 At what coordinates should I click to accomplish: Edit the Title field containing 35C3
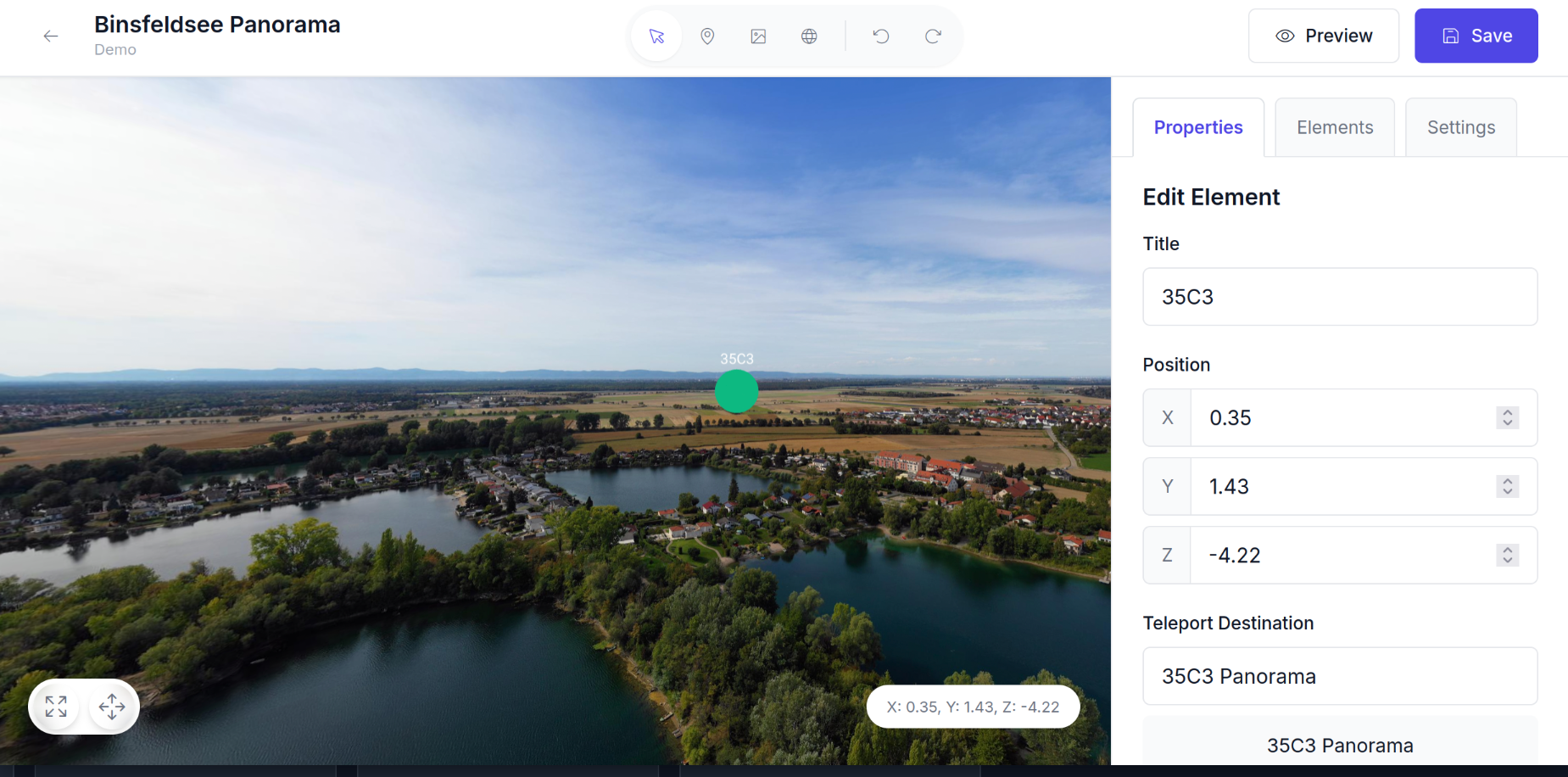[x=1340, y=297]
